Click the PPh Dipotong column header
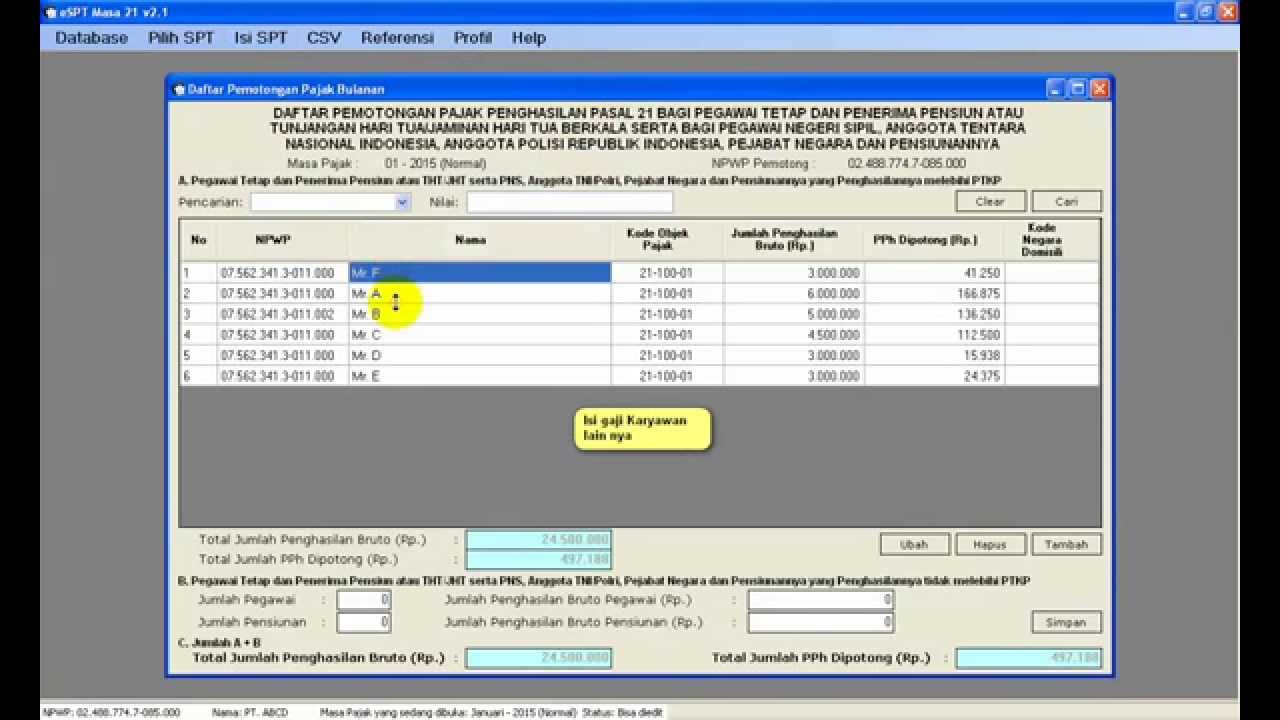 pyautogui.click(x=934, y=240)
